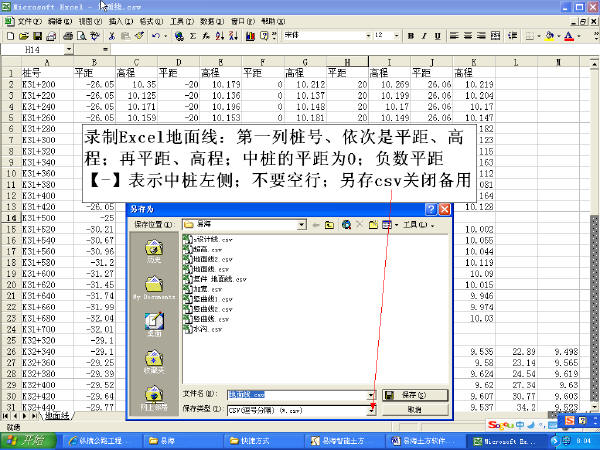The image size is (600, 450).
Task: Open the Tools dropdown in Save As dialog
Action: coord(419,225)
